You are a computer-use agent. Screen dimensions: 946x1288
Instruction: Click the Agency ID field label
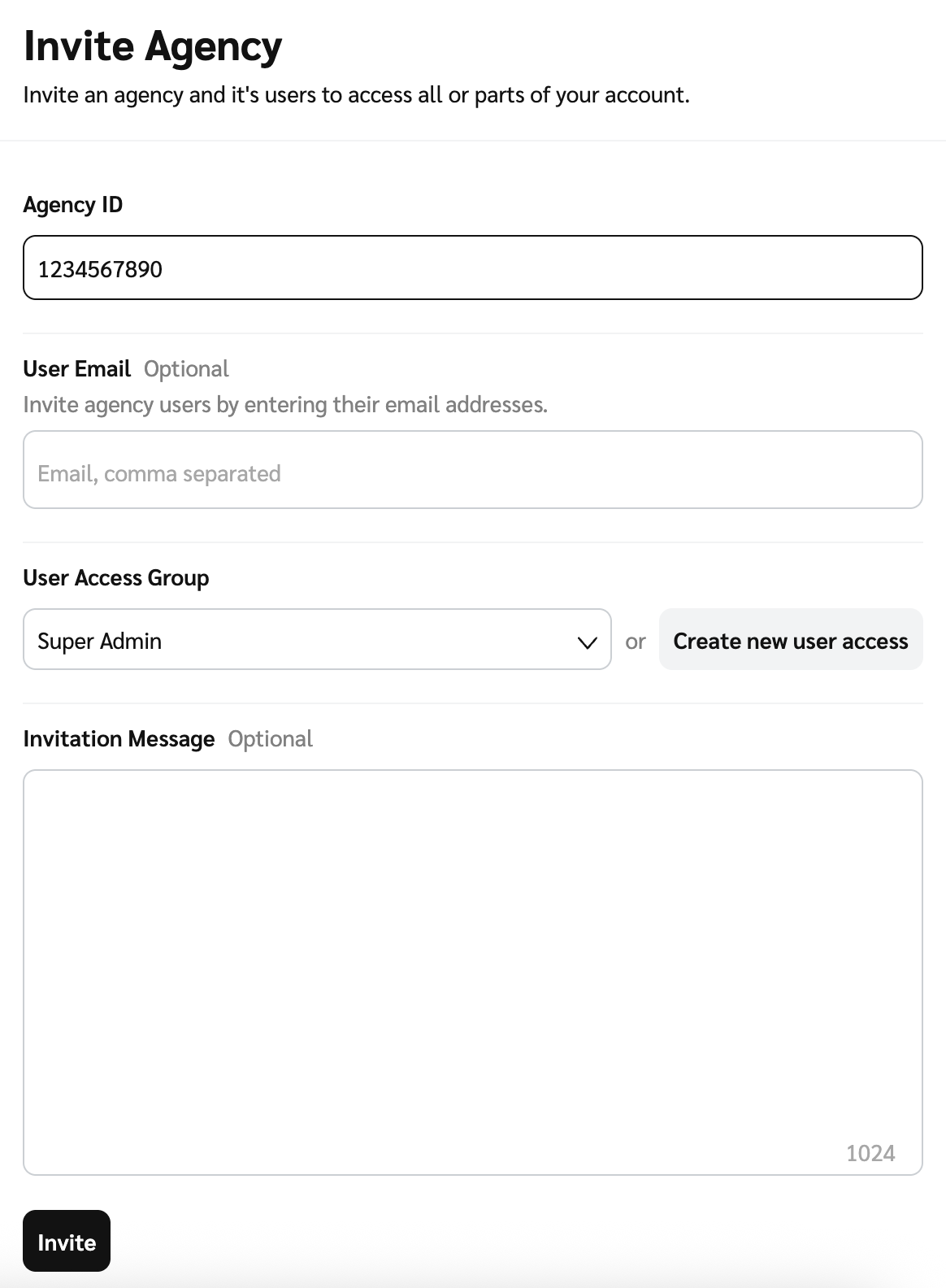pos(73,205)
